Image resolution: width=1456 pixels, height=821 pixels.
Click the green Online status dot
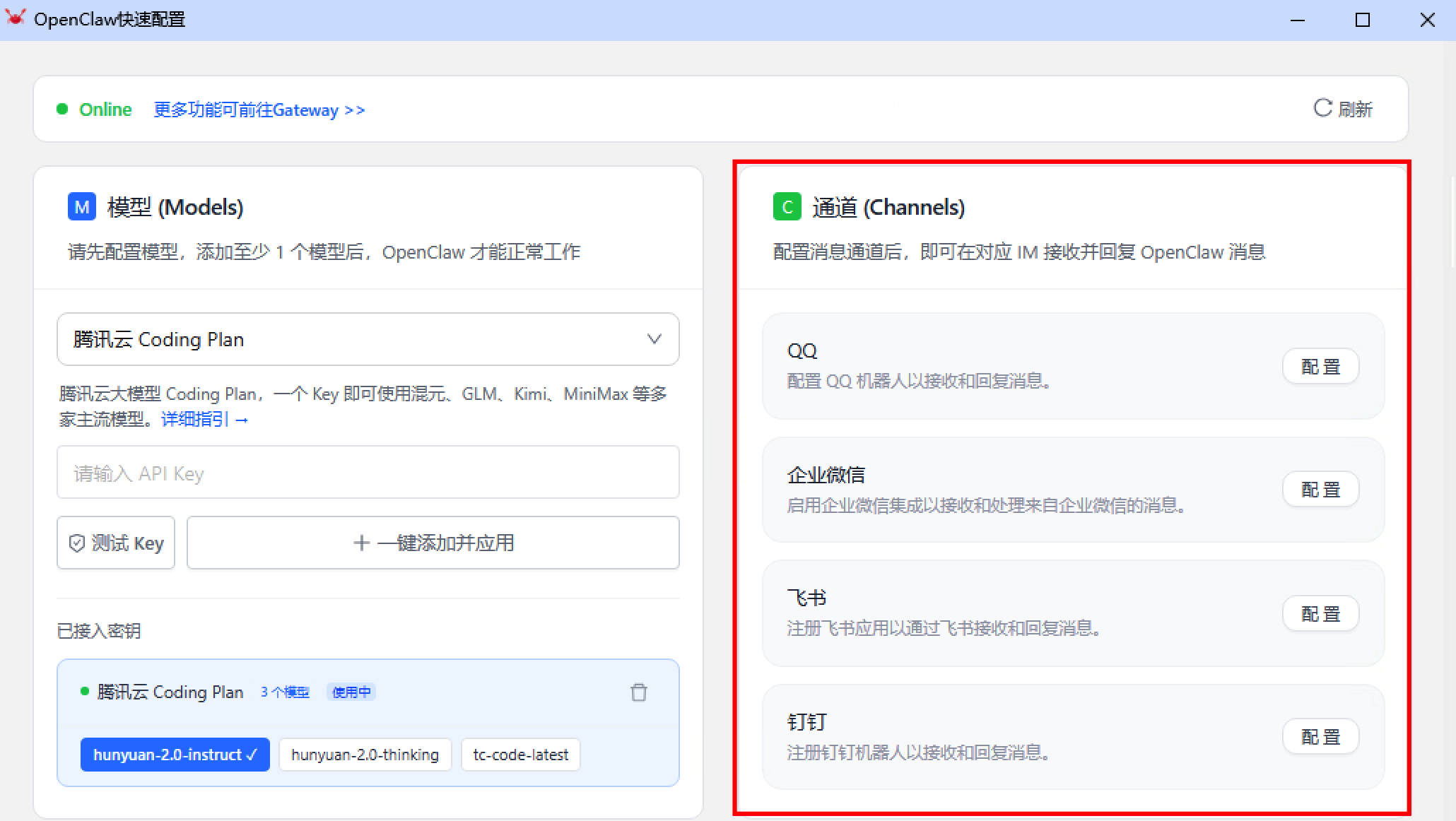coord(62,109)
